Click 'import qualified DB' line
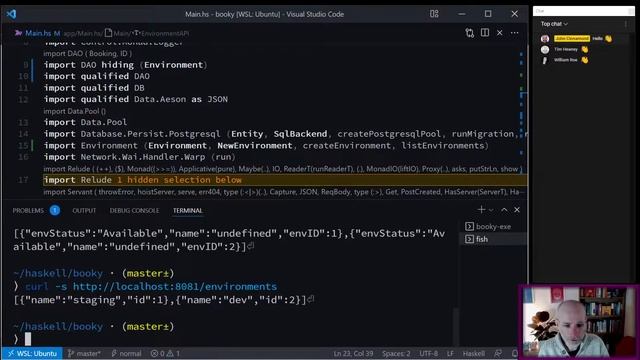This screenshot has height=360, width=640. tap(94, 88)
